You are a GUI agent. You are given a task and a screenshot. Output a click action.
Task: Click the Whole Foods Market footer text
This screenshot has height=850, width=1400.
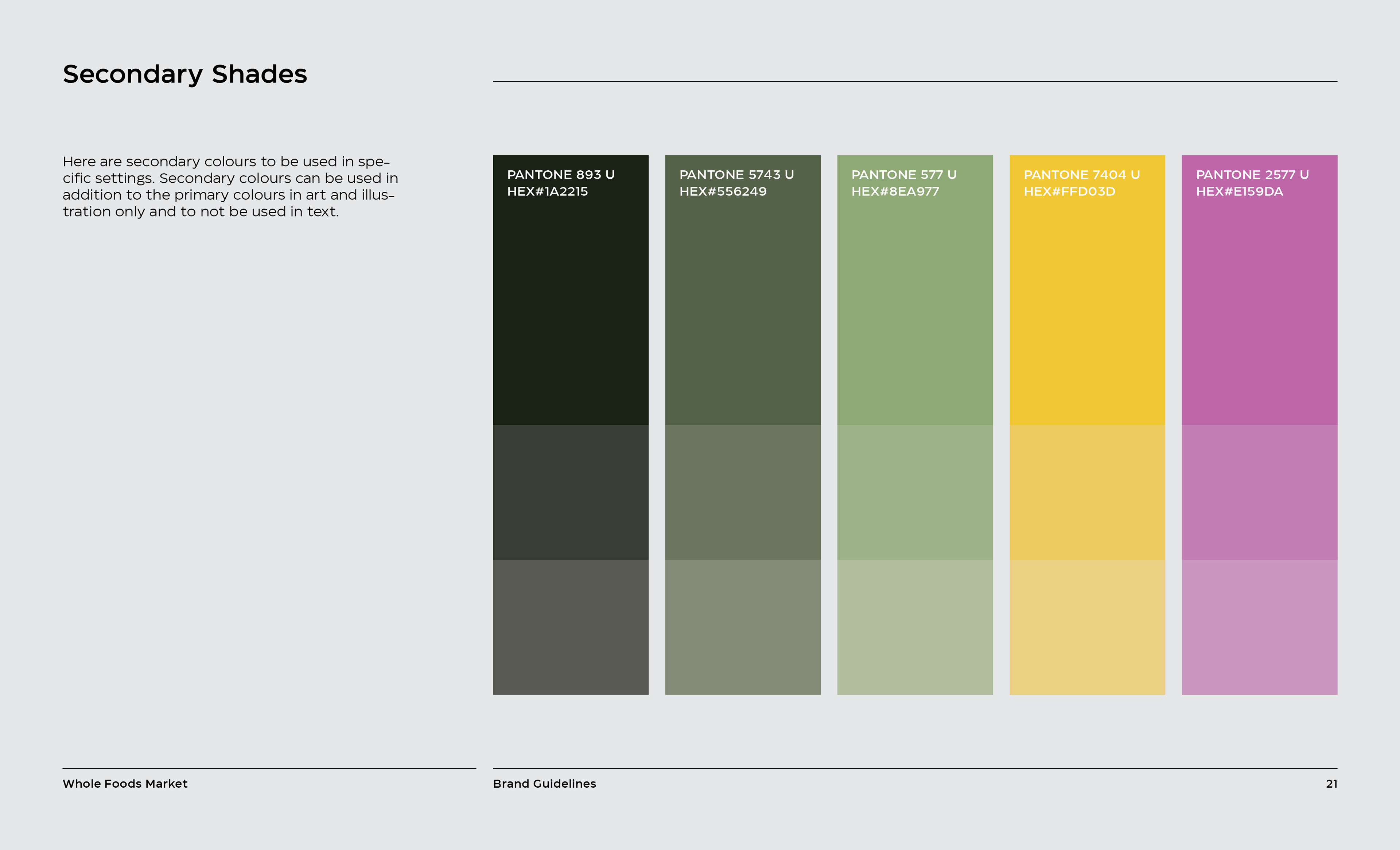point(125,784)
